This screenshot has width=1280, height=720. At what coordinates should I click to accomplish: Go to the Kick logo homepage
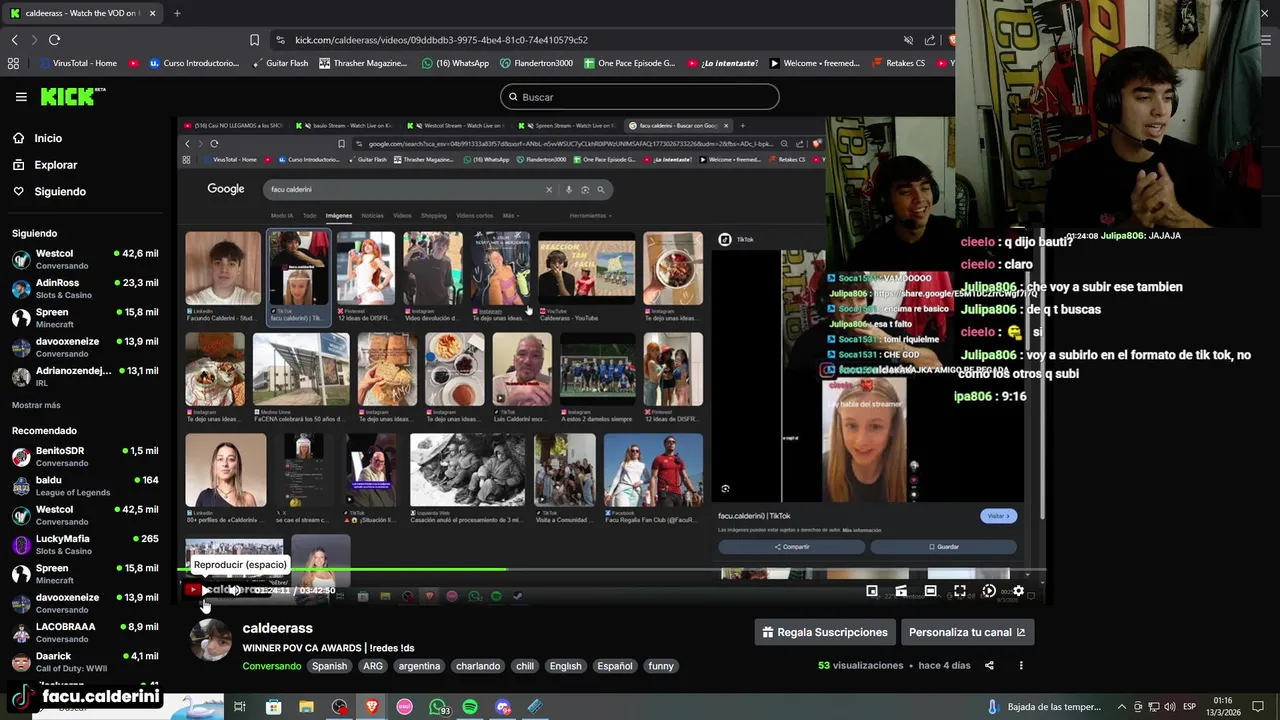point(72,97)
